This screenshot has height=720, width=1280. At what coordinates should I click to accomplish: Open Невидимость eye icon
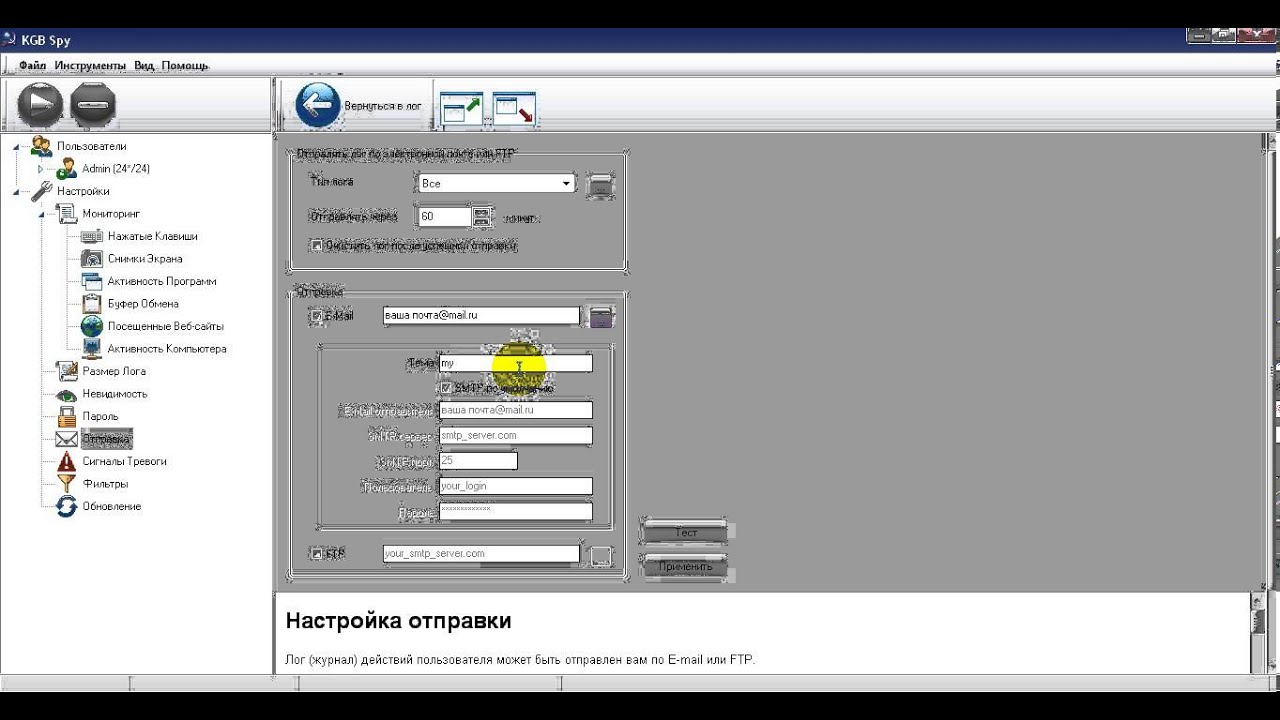(67, 394)
